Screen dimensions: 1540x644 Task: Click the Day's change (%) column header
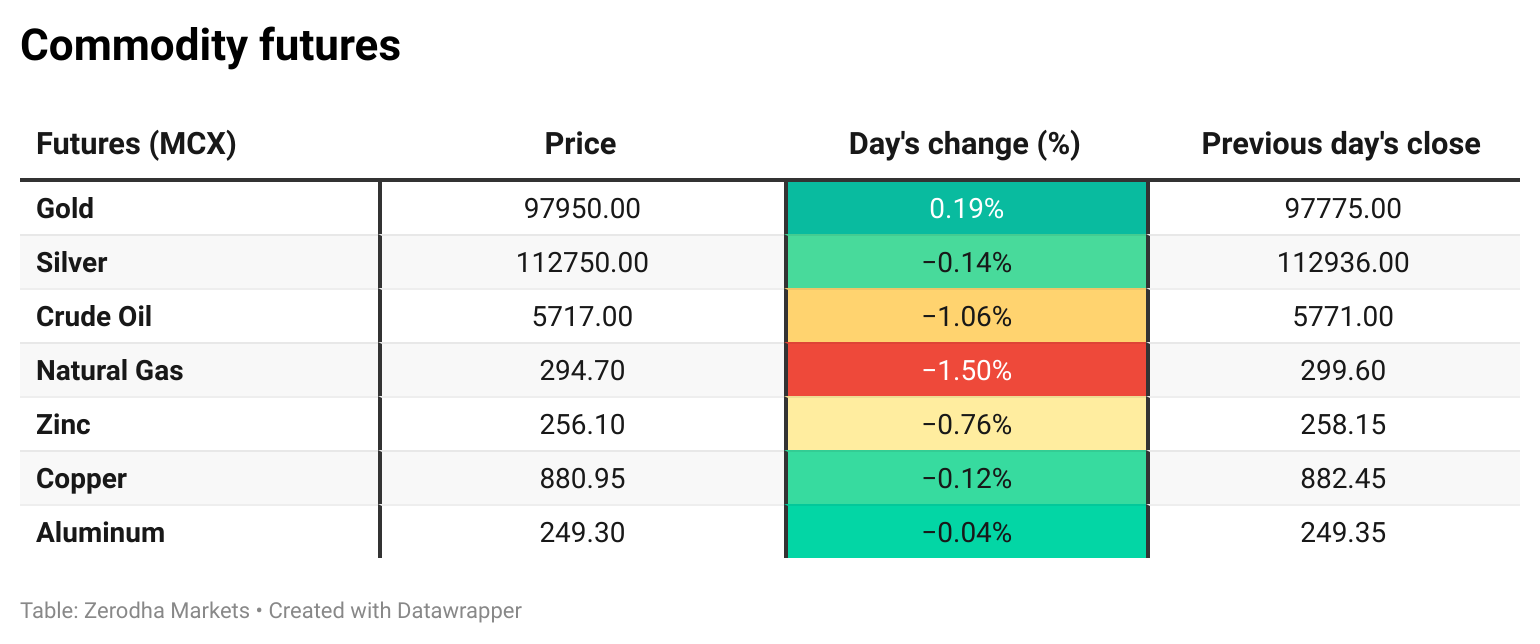pos(964,144)
